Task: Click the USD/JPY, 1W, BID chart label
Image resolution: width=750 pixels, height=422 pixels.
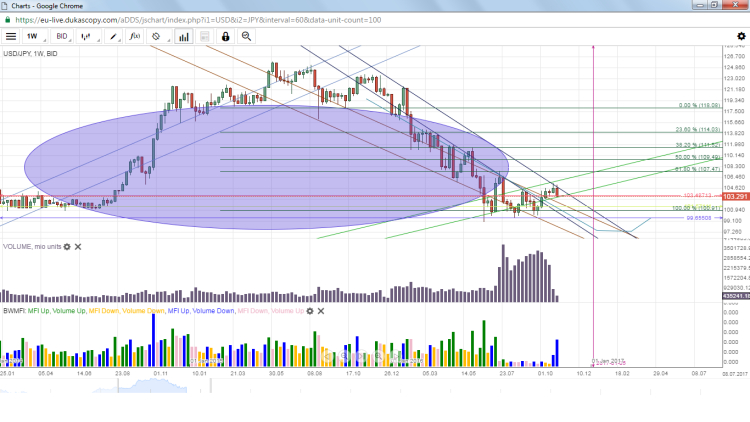Action: (x=30, y=53)
